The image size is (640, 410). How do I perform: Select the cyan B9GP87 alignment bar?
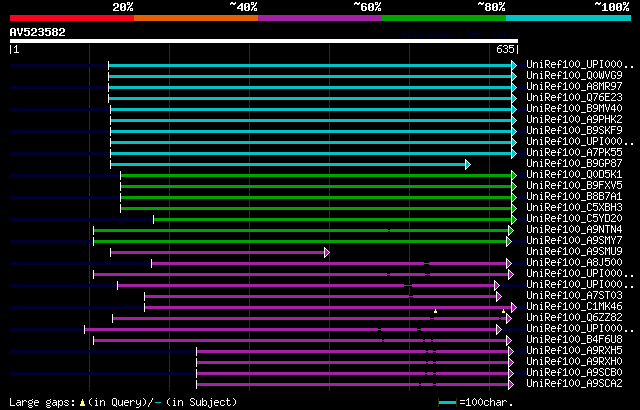288,164
